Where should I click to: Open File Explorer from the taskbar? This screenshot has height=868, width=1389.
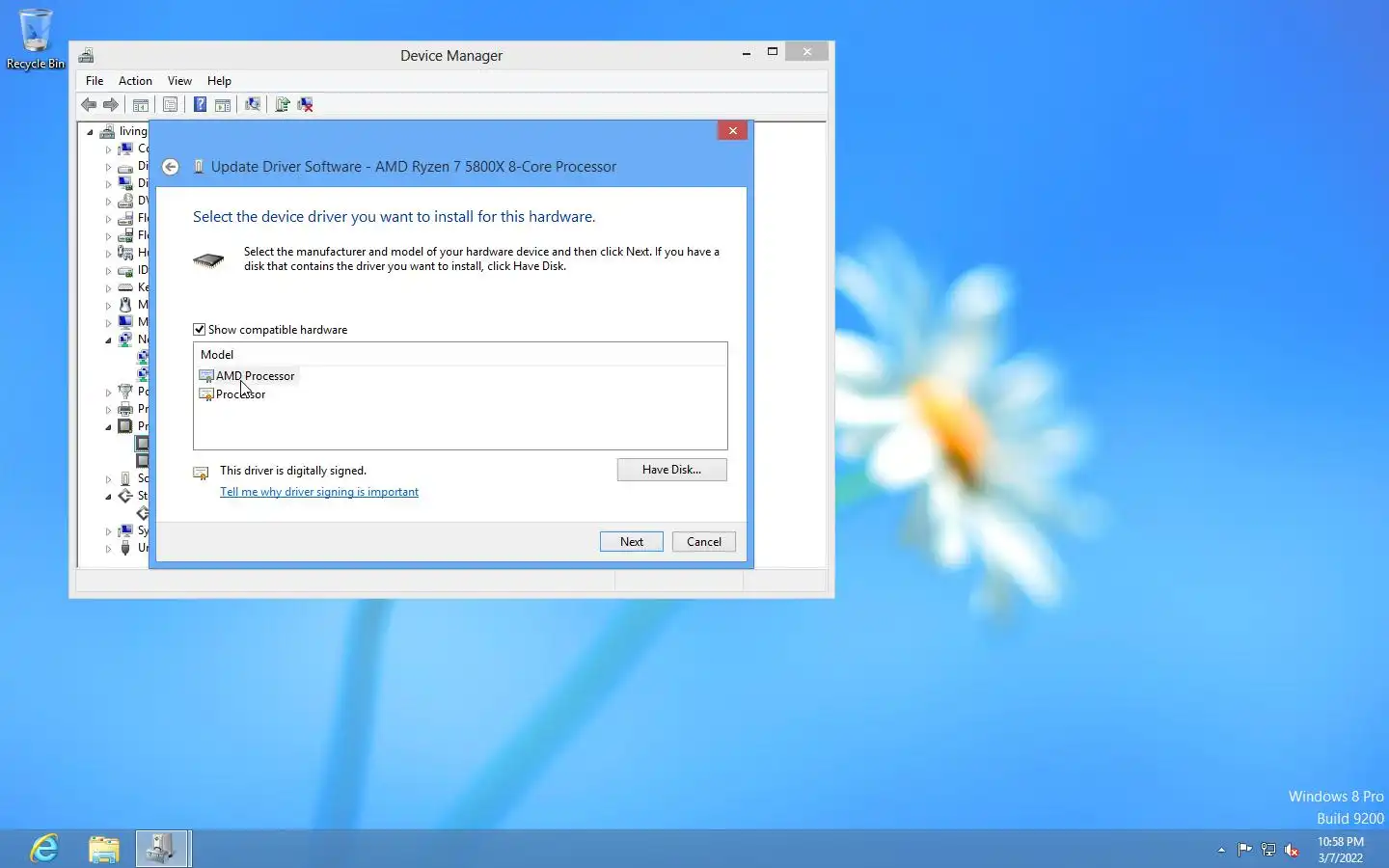point(104,849)
